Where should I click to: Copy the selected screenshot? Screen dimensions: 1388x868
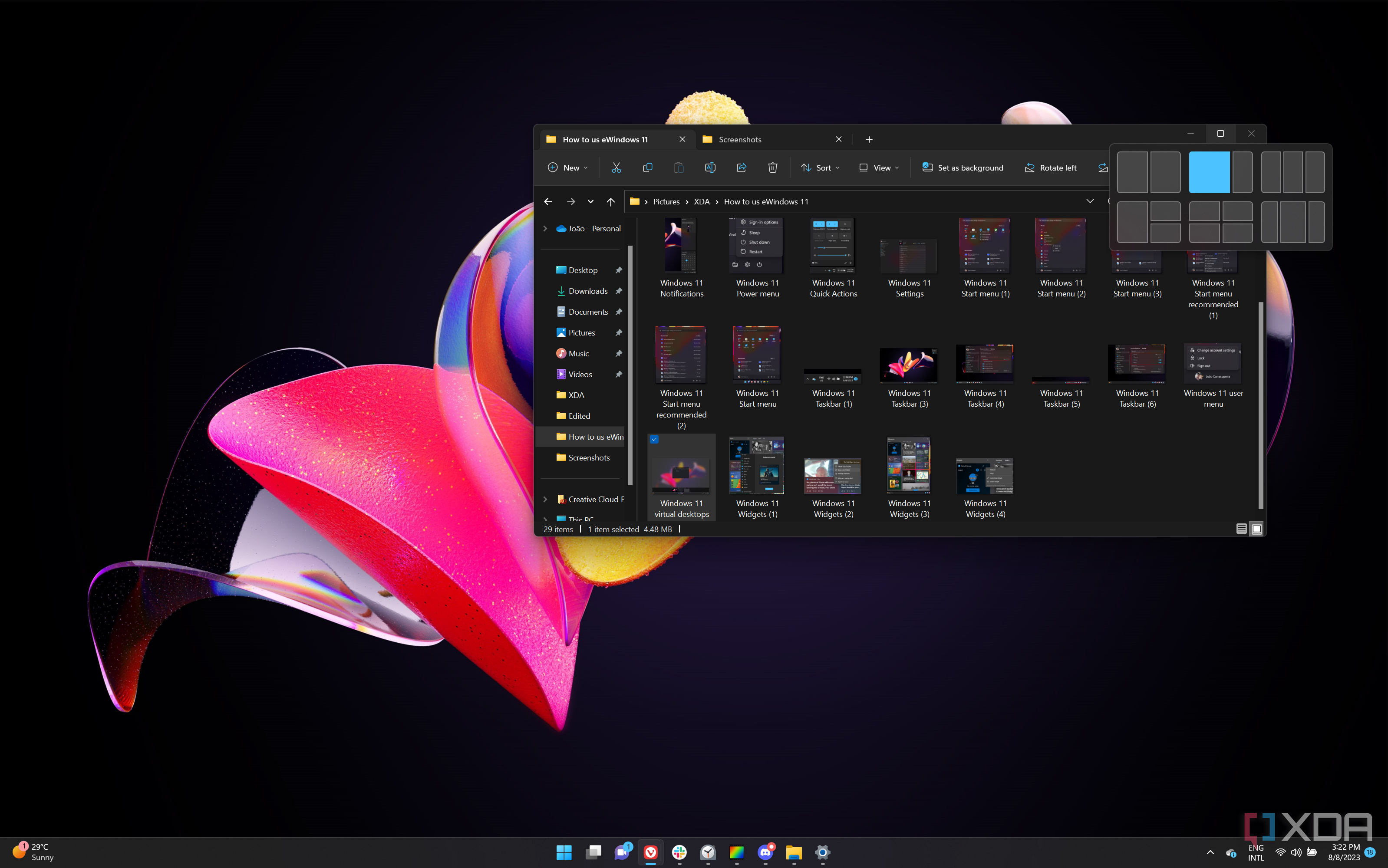pyautogui.click(x=647, y=168)
